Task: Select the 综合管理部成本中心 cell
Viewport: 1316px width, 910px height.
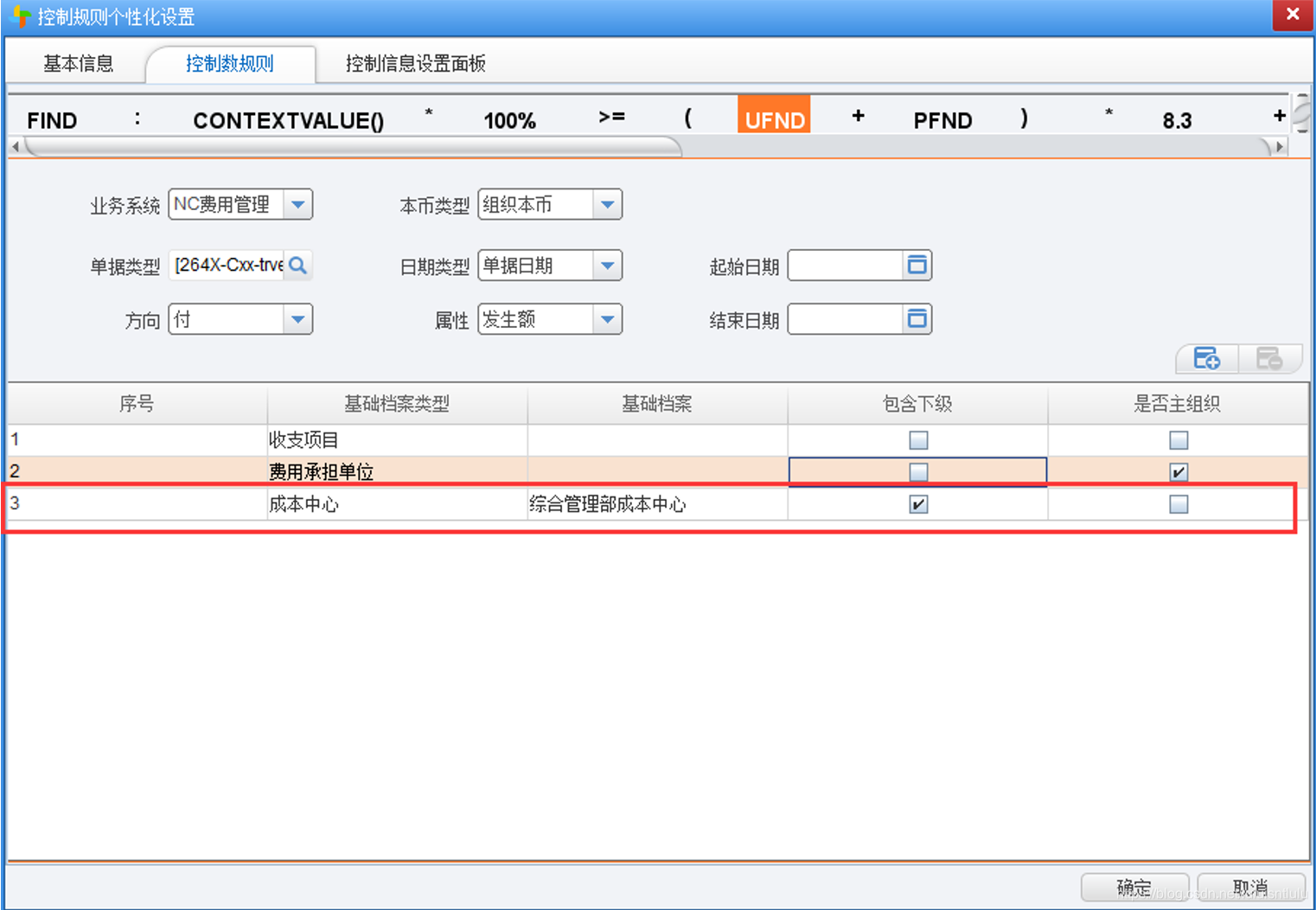Action: point(657,504)
